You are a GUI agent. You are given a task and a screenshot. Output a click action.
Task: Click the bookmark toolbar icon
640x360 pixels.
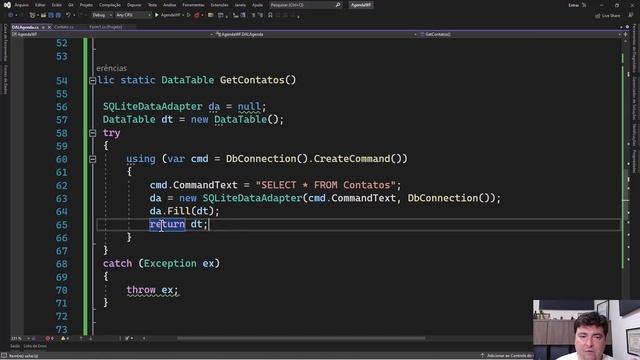point(270,15)
